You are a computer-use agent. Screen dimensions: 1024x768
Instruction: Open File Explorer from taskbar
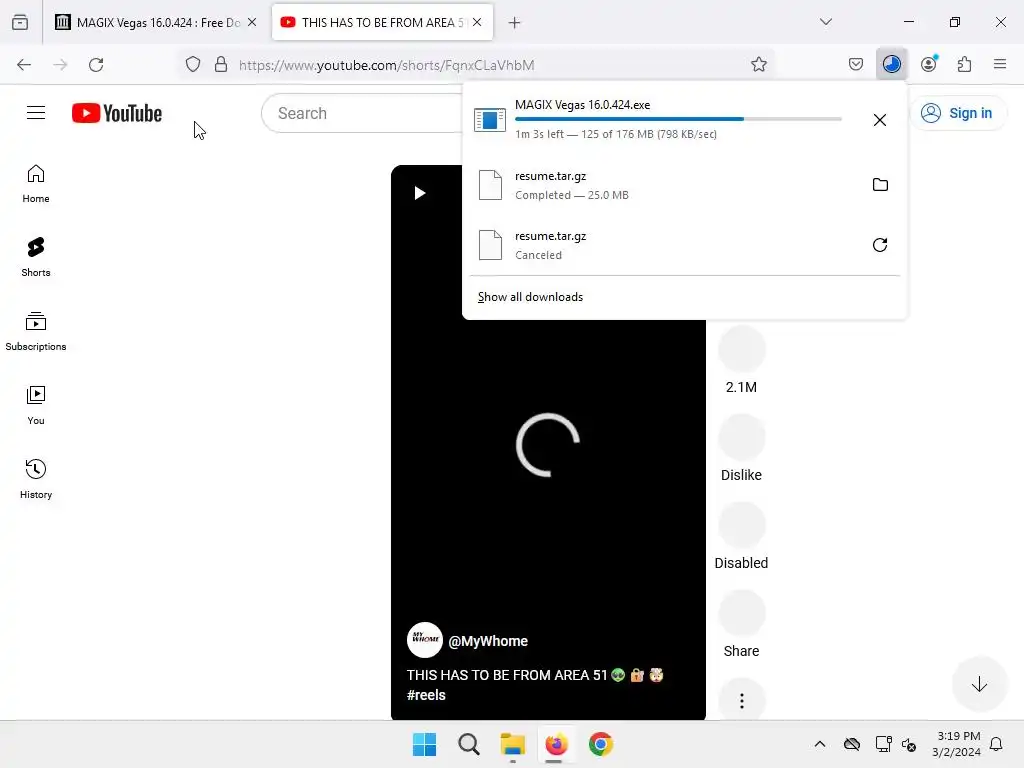pos(513,744)
